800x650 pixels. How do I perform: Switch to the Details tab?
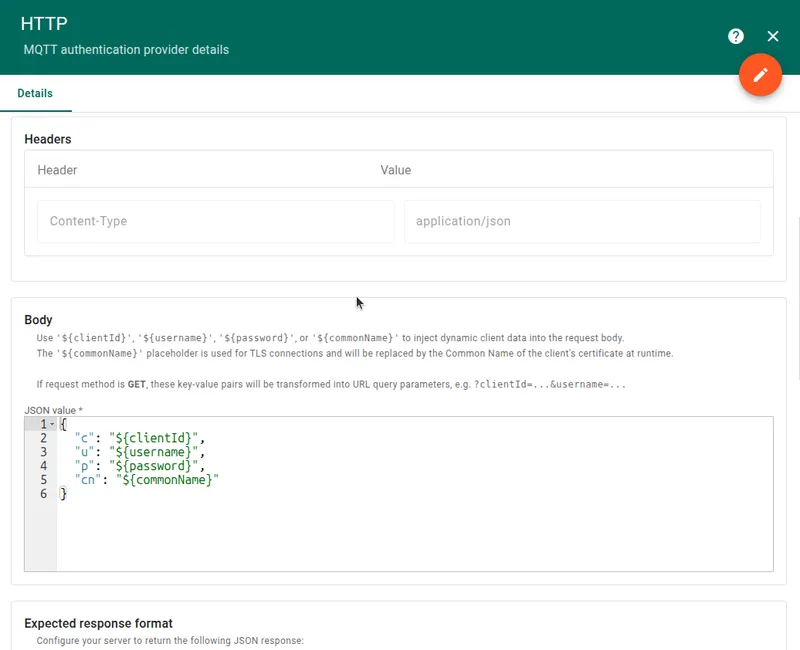35,93
